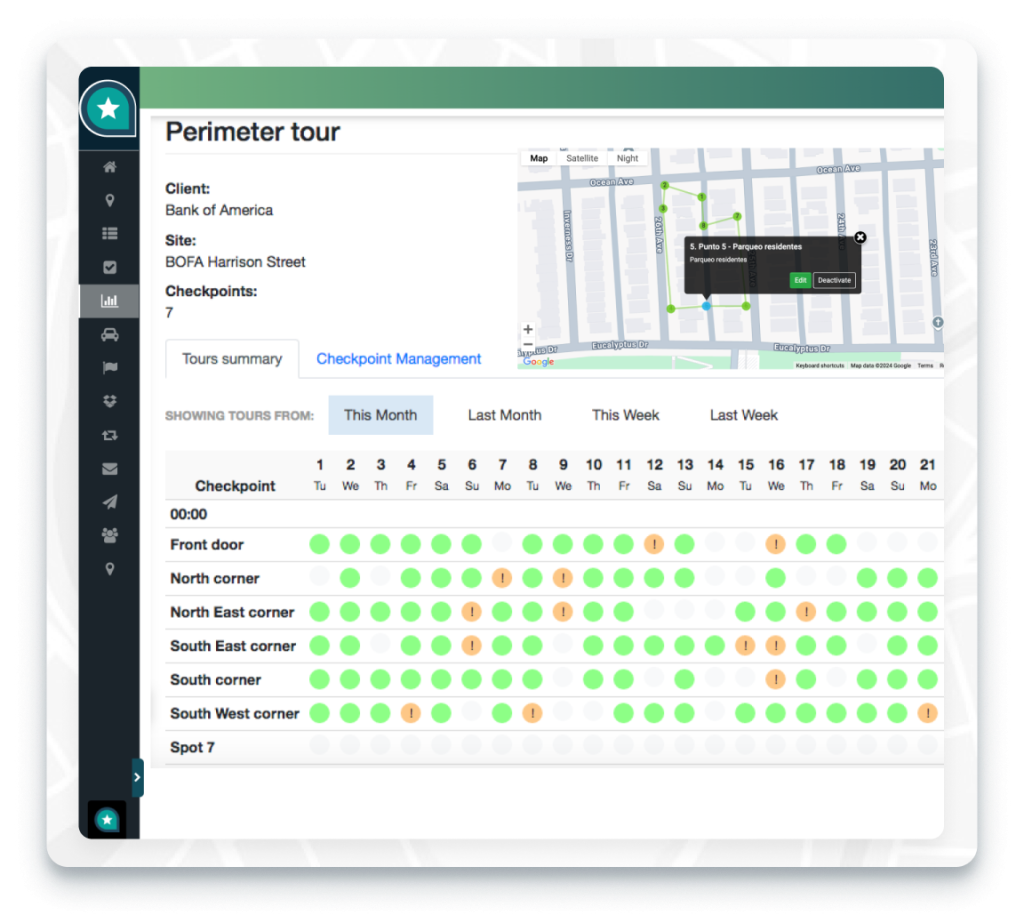Show tours from Last Month
The image size is (1024, 923).
504,415
